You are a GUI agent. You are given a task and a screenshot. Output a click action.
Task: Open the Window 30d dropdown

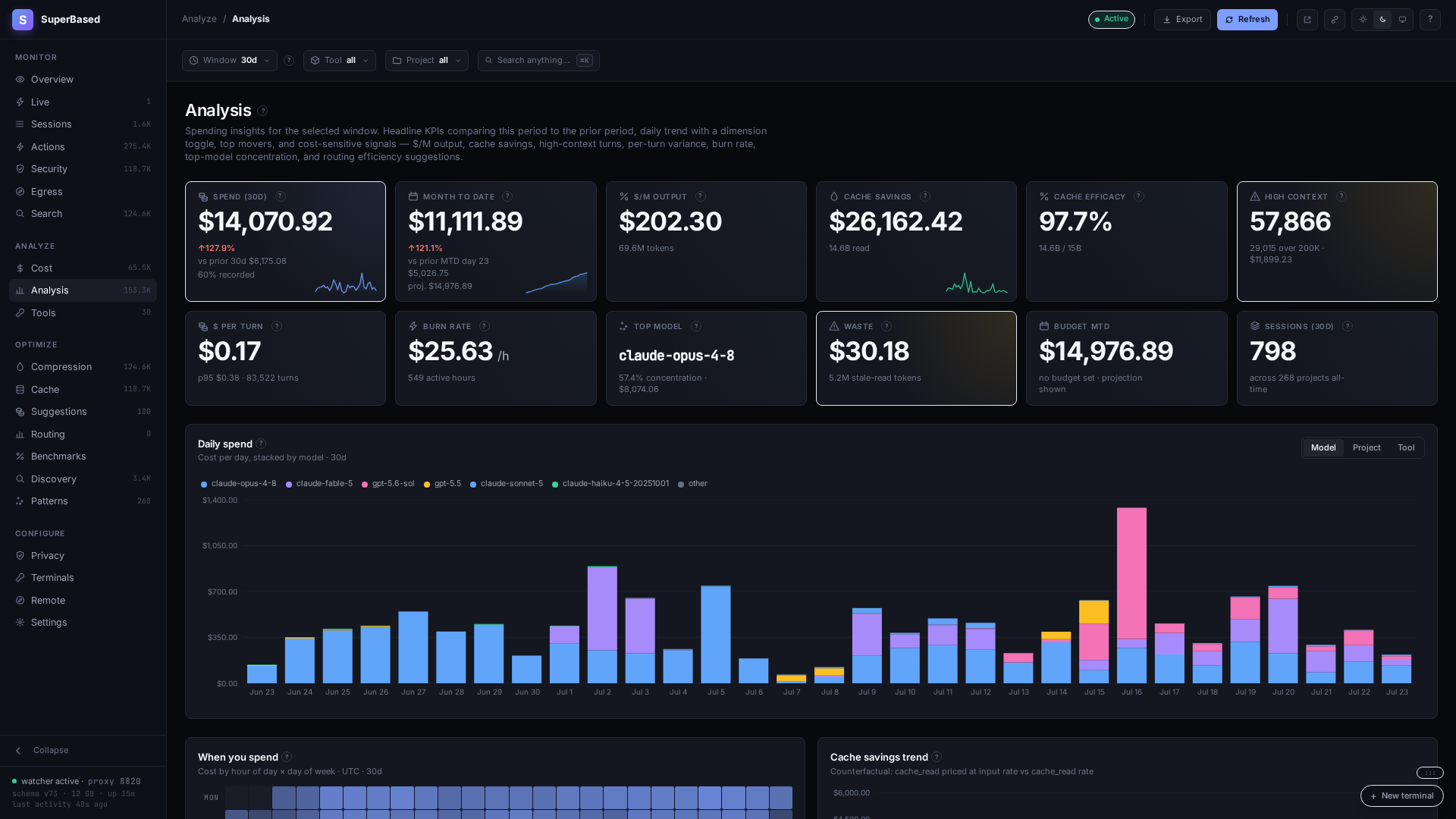(230, 61)
